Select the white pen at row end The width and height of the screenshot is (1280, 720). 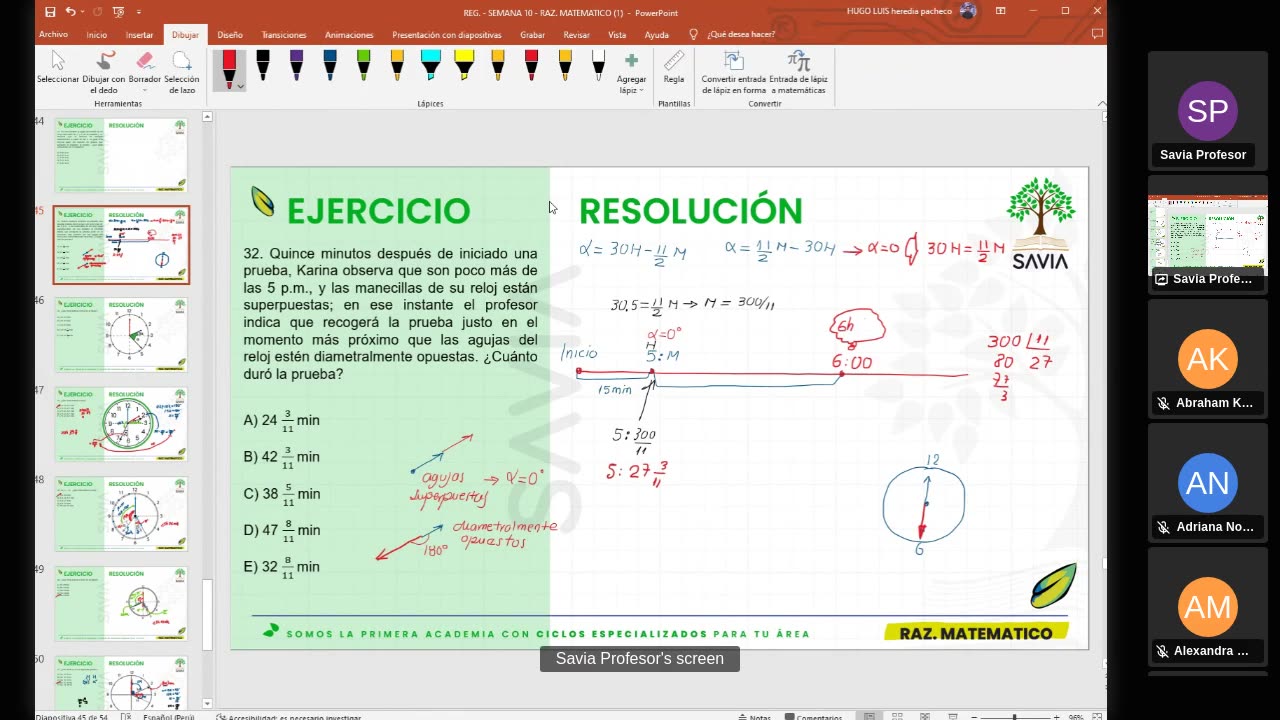click(598, 66)
